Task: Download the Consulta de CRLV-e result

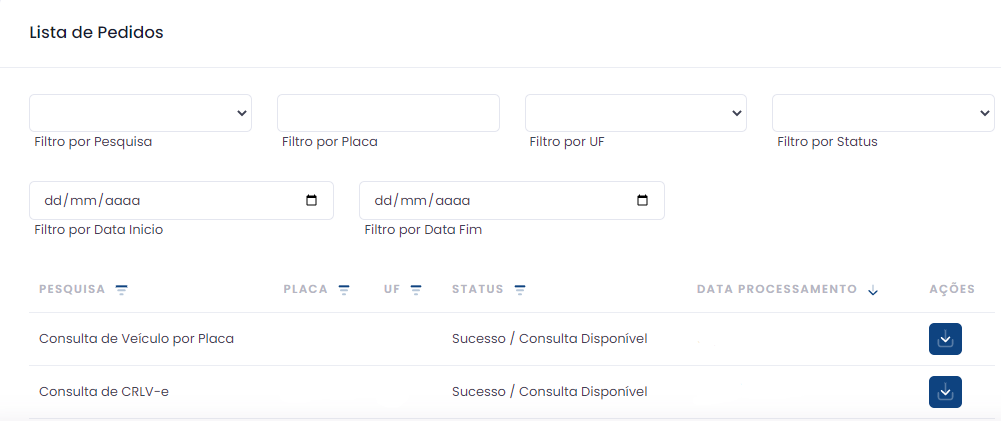Action: [945, 392]
